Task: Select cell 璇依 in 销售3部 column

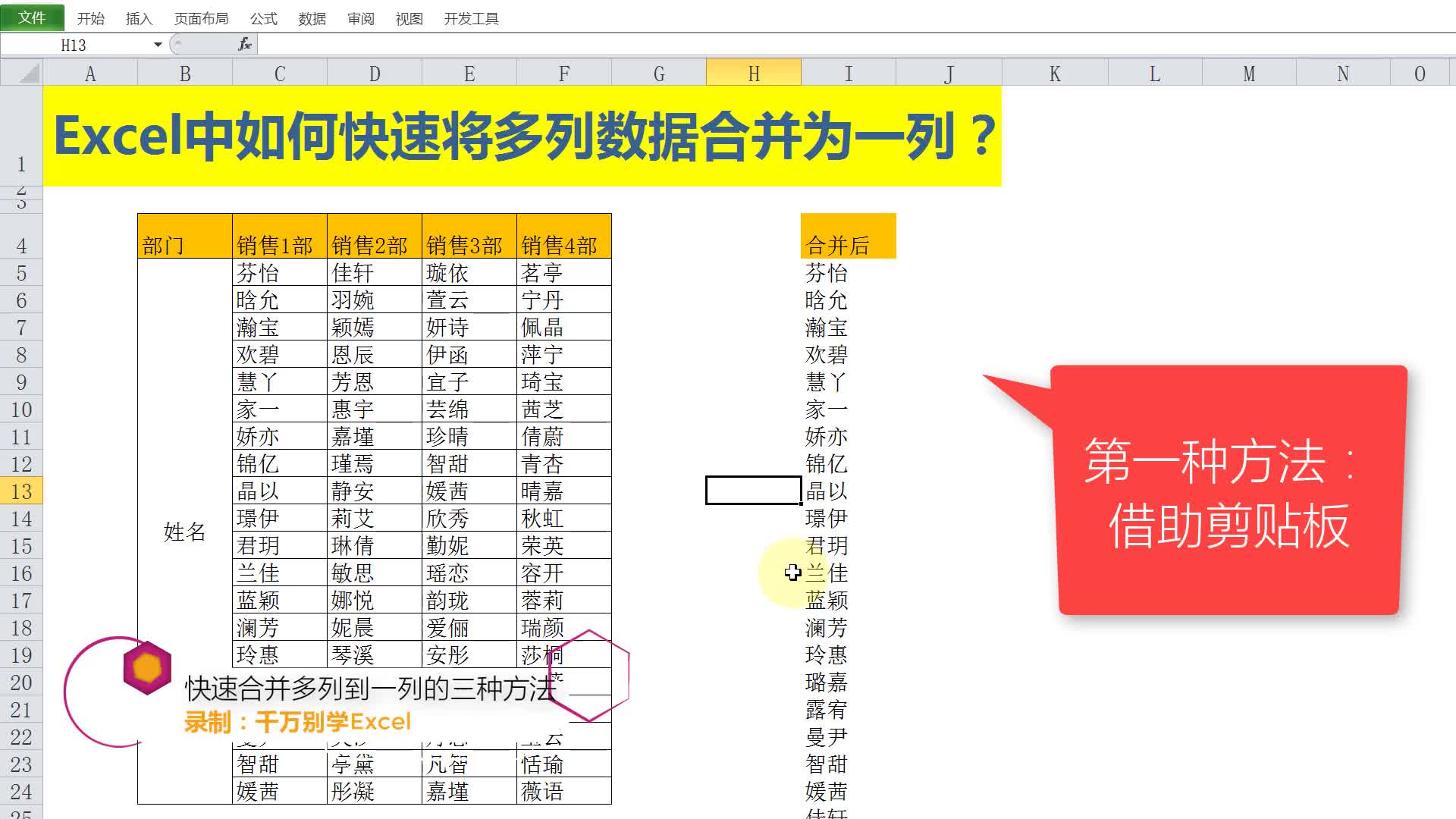Action: [469, 273]
